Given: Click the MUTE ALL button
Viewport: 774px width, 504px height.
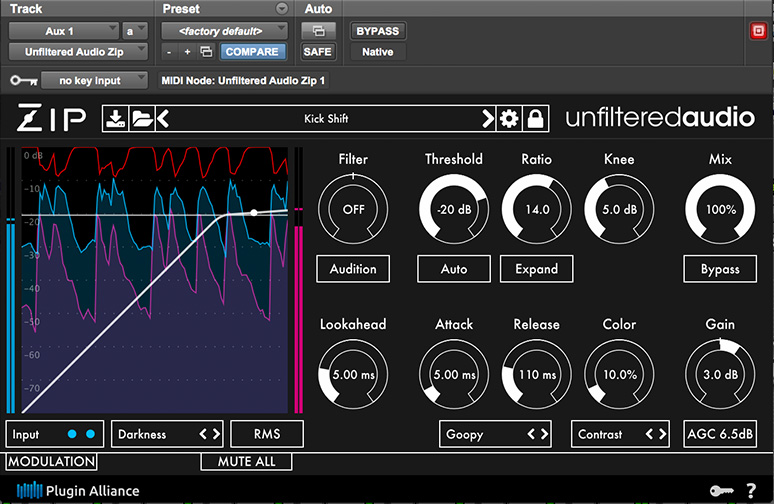Looking at the screenshot, I should pos(246,461).
